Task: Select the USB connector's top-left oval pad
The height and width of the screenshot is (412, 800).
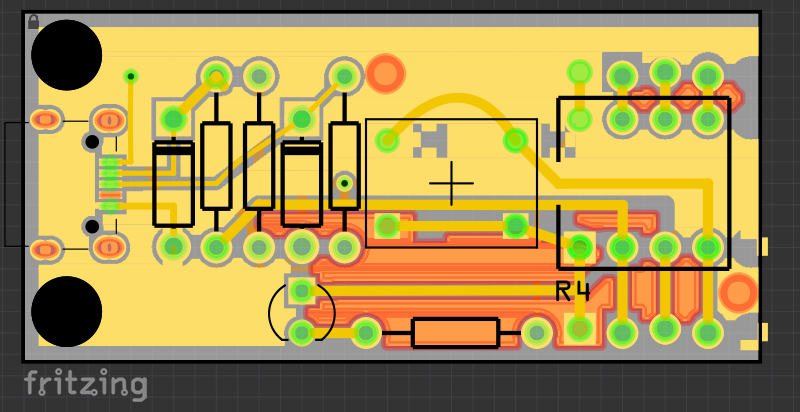Action: (42, 120)
